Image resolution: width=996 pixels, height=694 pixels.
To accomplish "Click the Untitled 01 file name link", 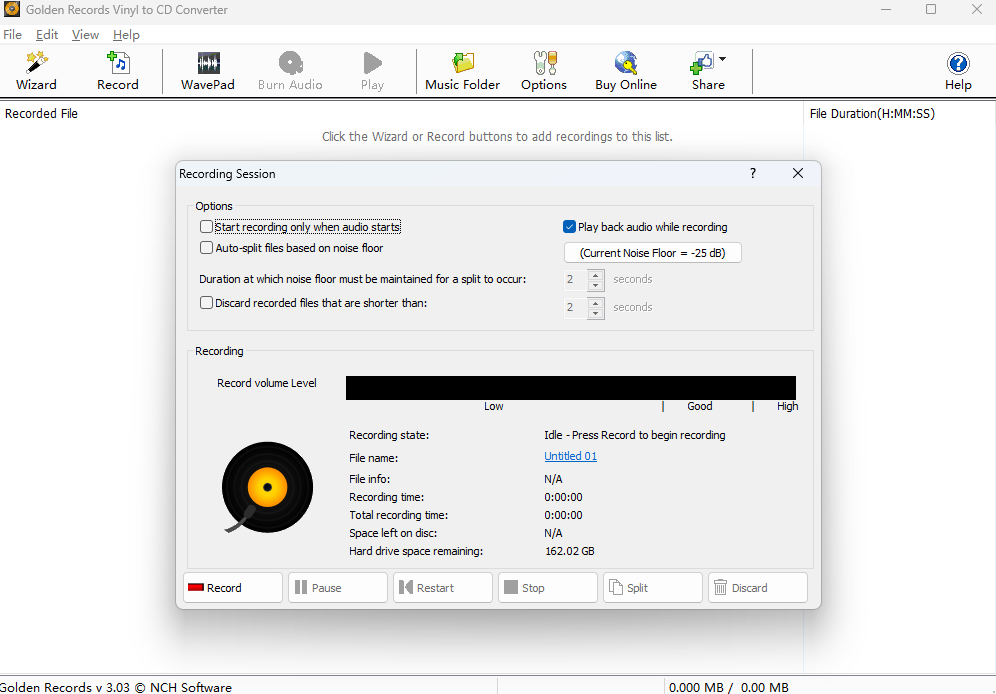I will point(570,456).
